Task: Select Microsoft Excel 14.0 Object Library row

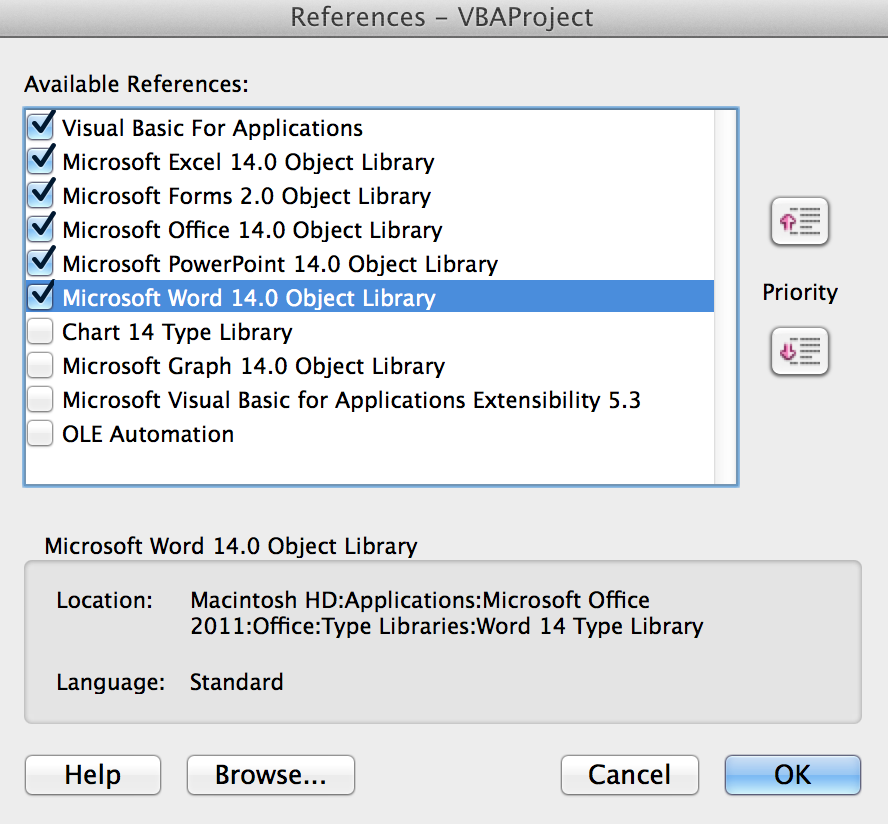Action: click(370, 162)
